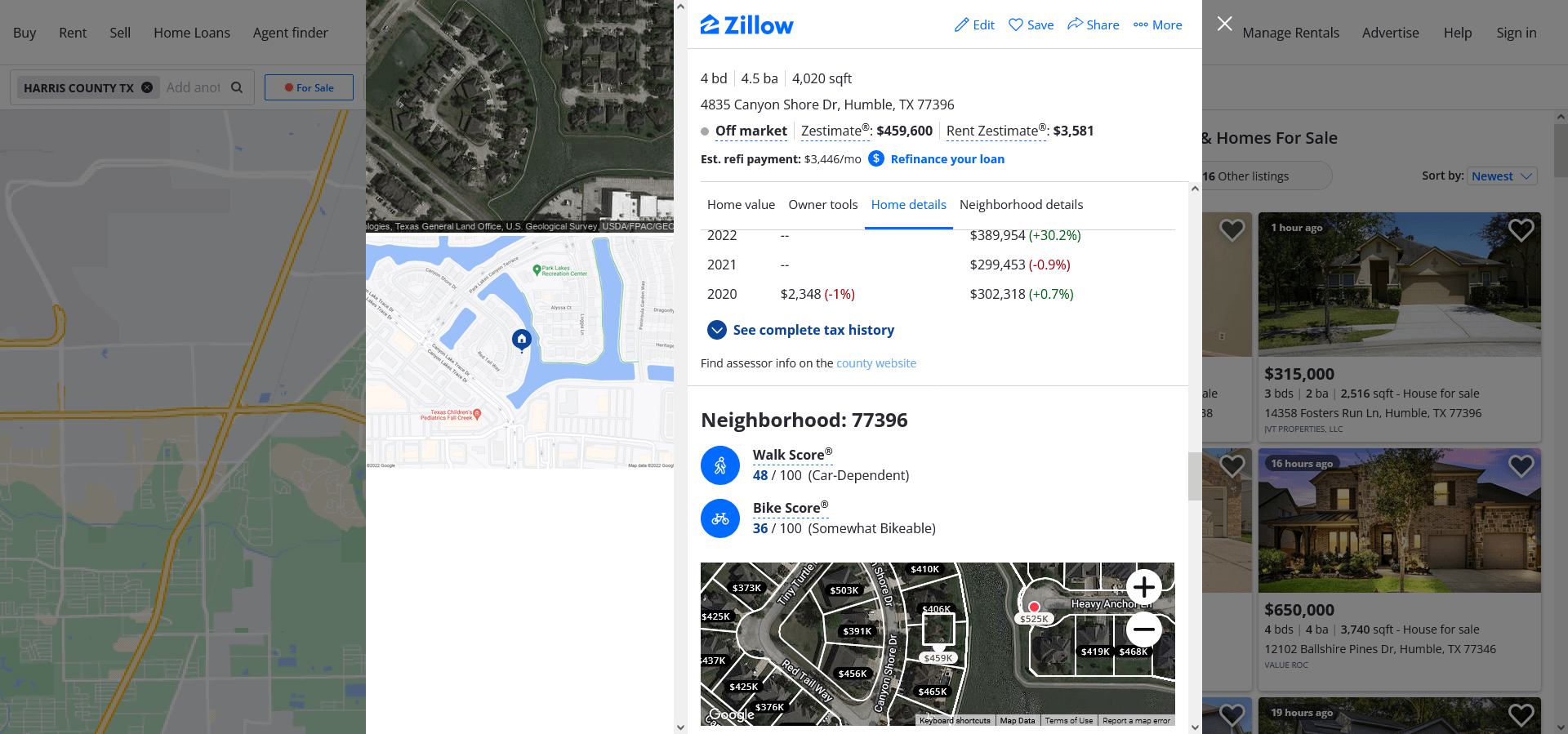Close the home details overlay

tap(1224, 24)
